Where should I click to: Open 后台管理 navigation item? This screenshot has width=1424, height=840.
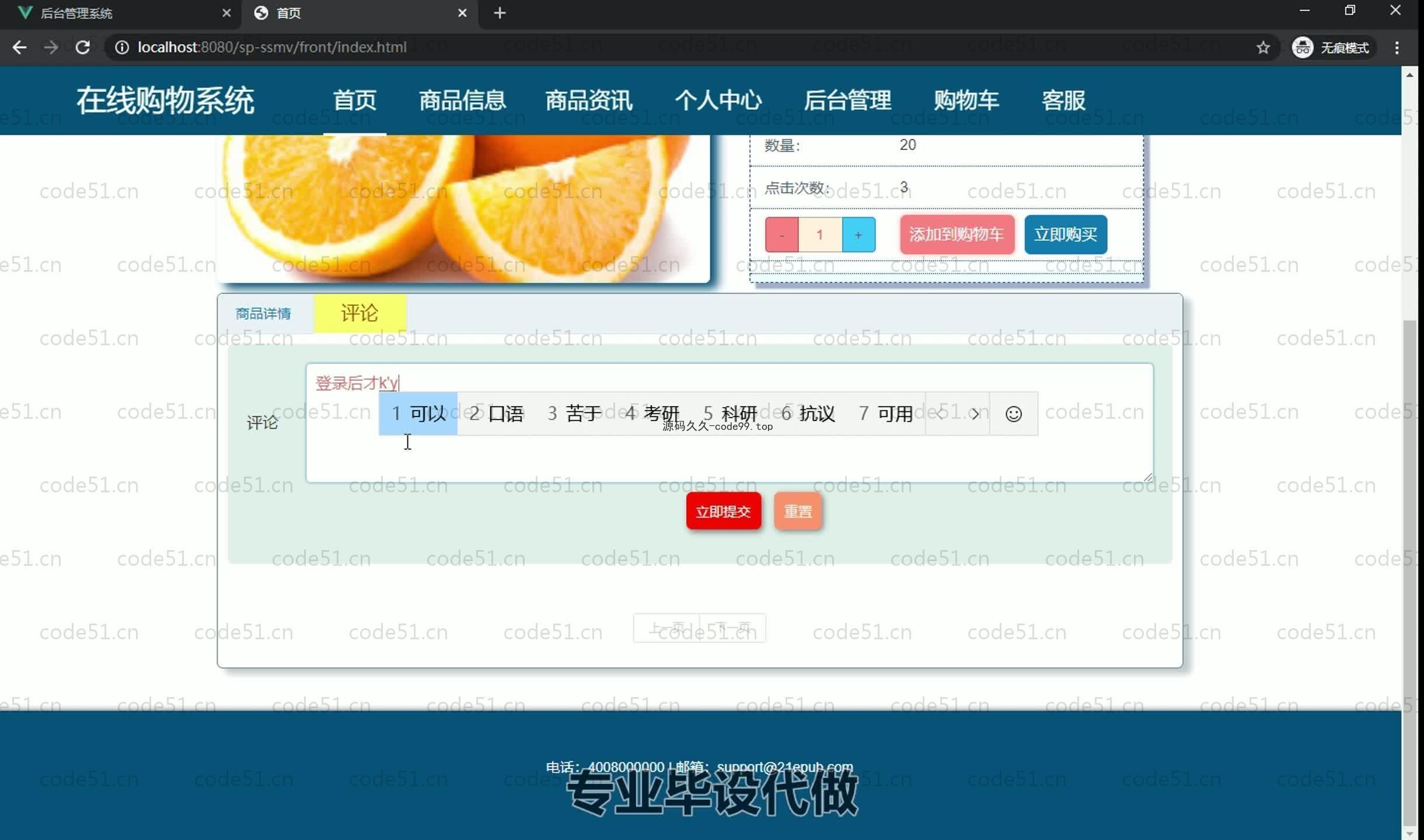coord(847,100)
